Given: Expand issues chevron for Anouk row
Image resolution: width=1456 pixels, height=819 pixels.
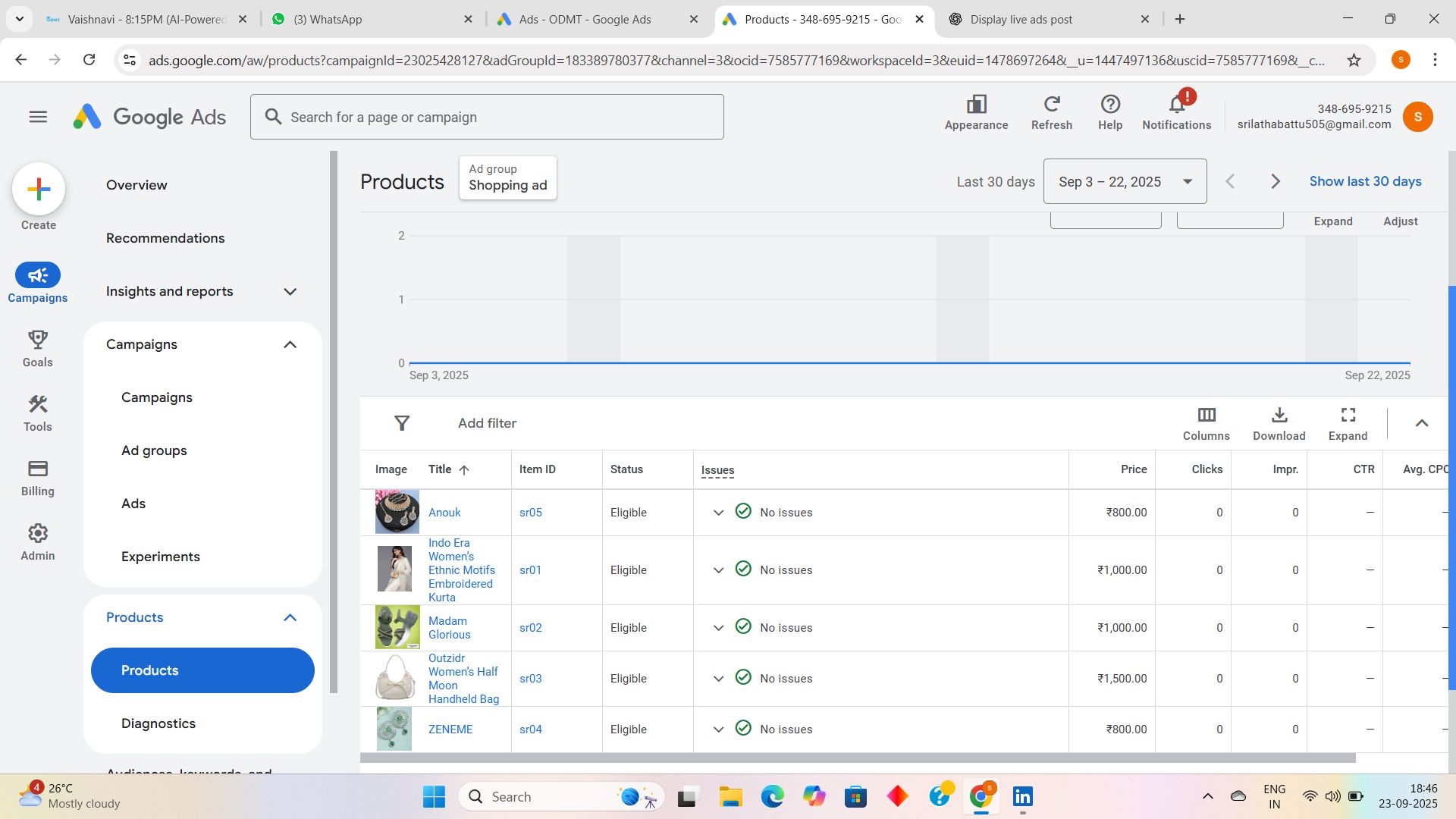Looking at the screenshot, I should (x=718, y=513).
